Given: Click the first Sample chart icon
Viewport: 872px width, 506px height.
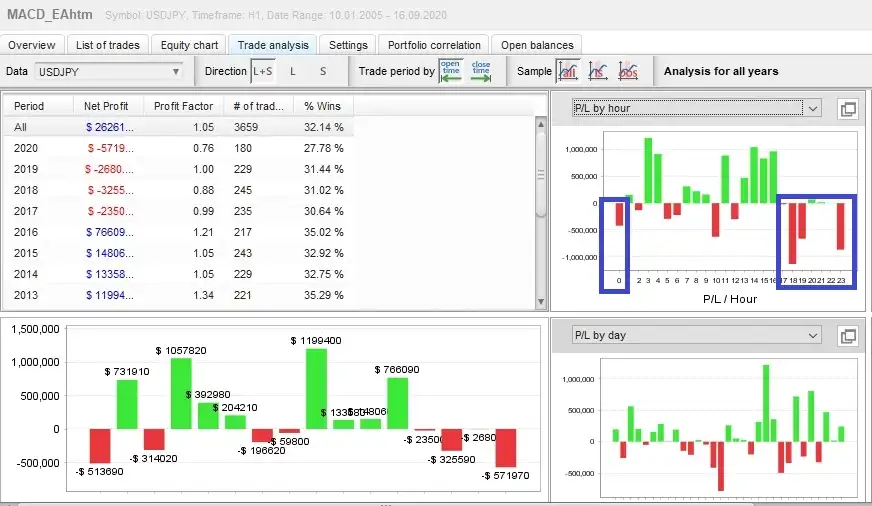Looking at the screenshot, I should click(x=568, y=71).
